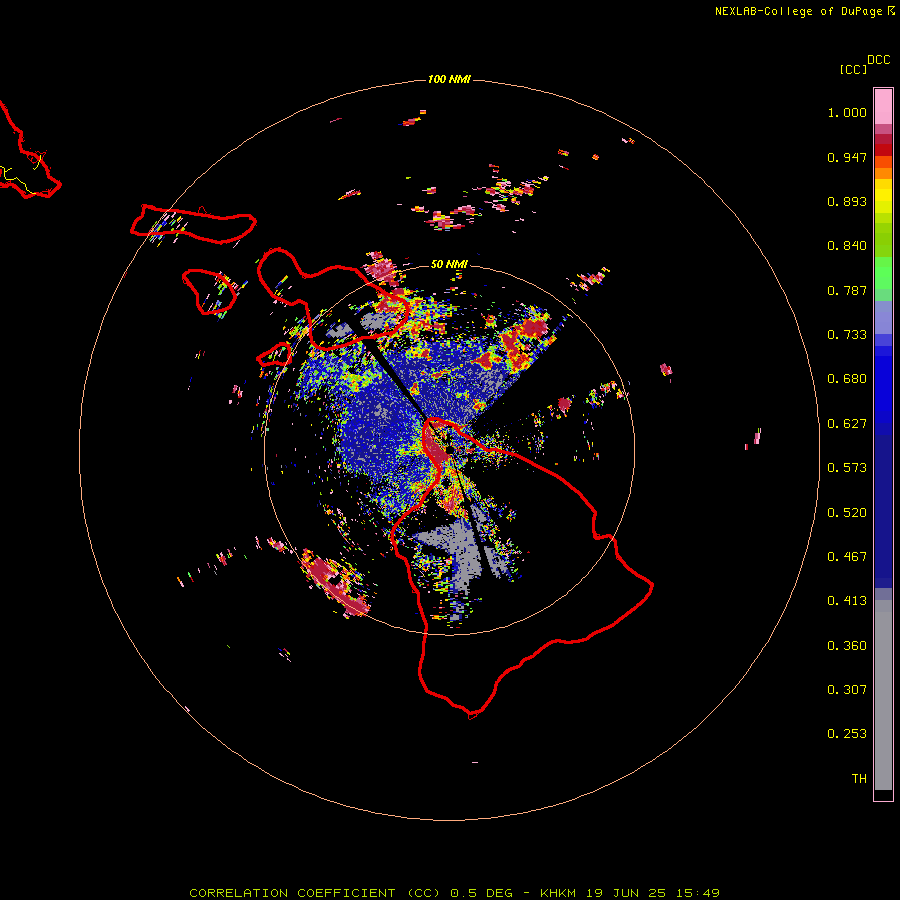Click the 0.360 colorbar value label
The image size is (900, 900).
point(847,646)
